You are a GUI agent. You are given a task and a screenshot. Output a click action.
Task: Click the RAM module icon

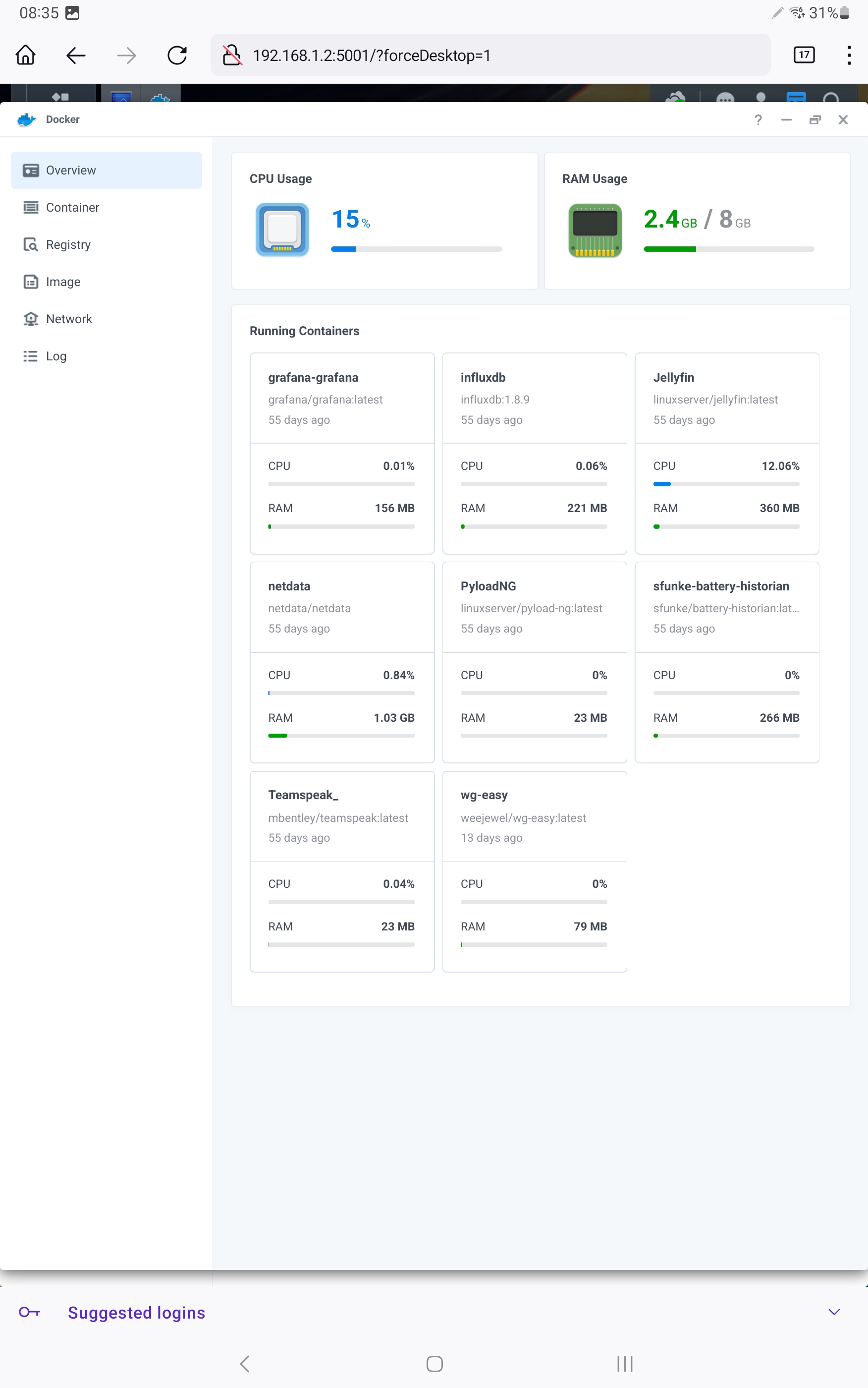coord(595,230)
